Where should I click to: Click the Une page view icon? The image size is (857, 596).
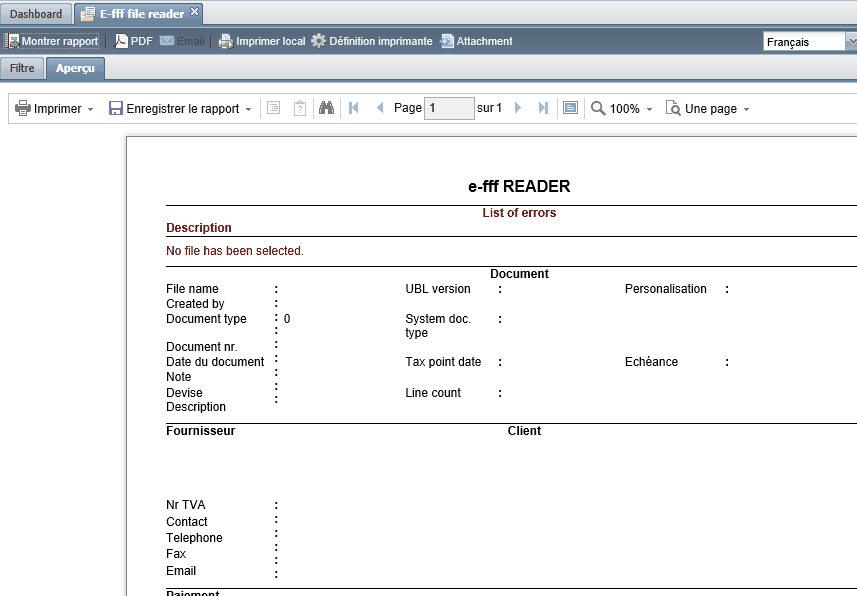673,108
